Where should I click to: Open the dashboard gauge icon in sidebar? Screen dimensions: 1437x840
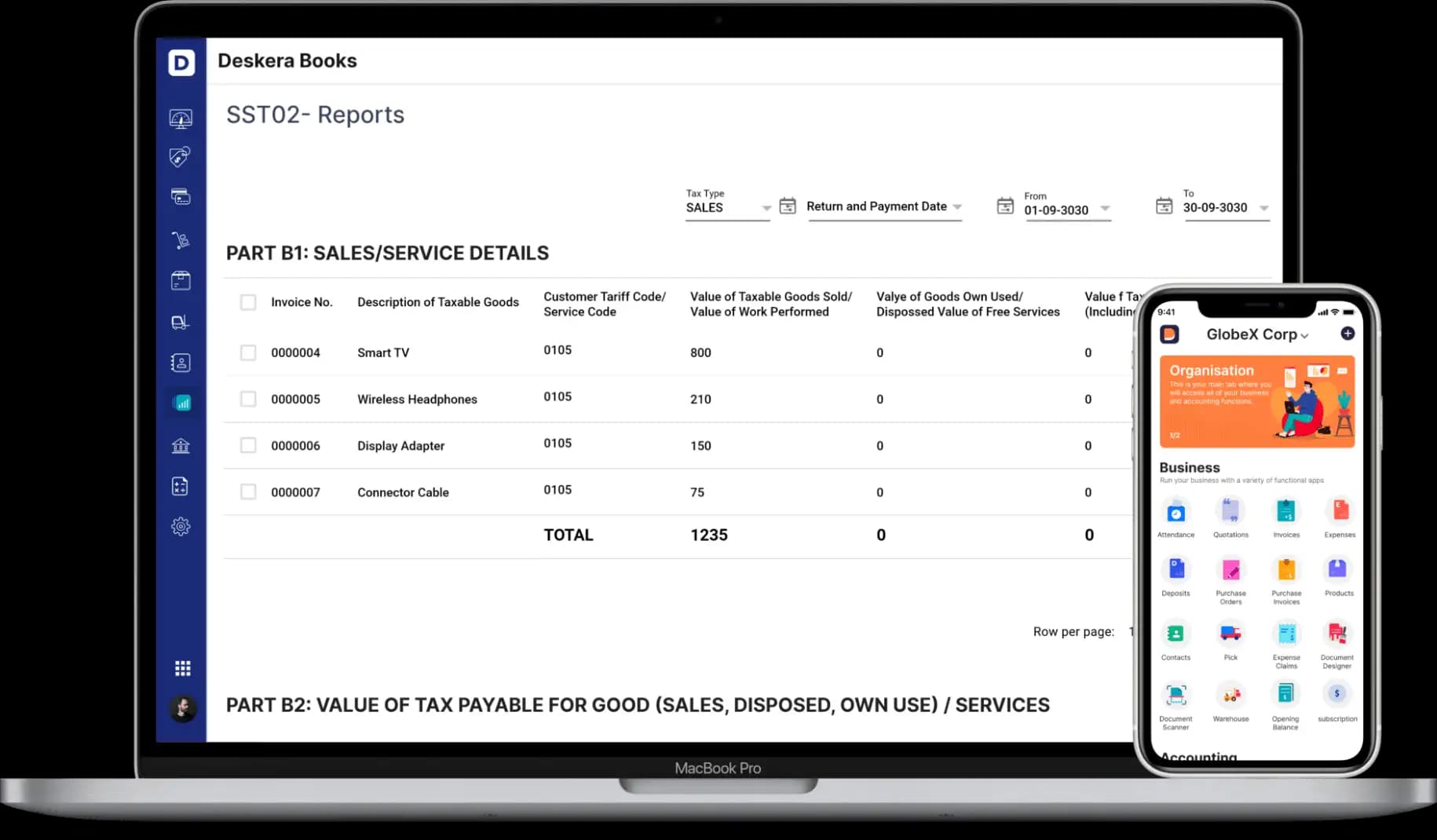point(181,119)
